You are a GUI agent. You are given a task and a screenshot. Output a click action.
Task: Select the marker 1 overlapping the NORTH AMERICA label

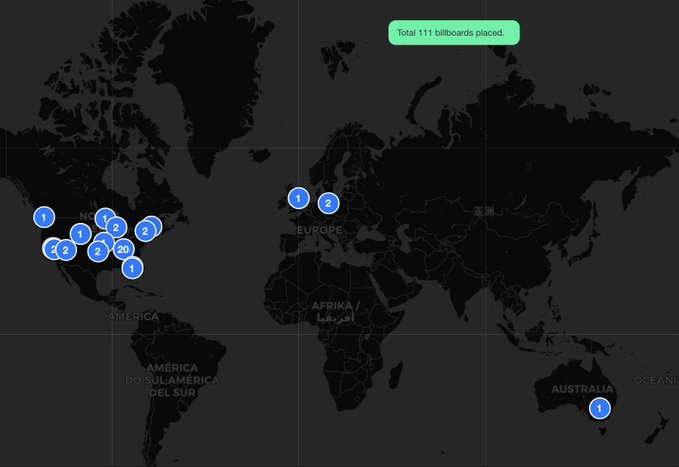pos(105,218)
